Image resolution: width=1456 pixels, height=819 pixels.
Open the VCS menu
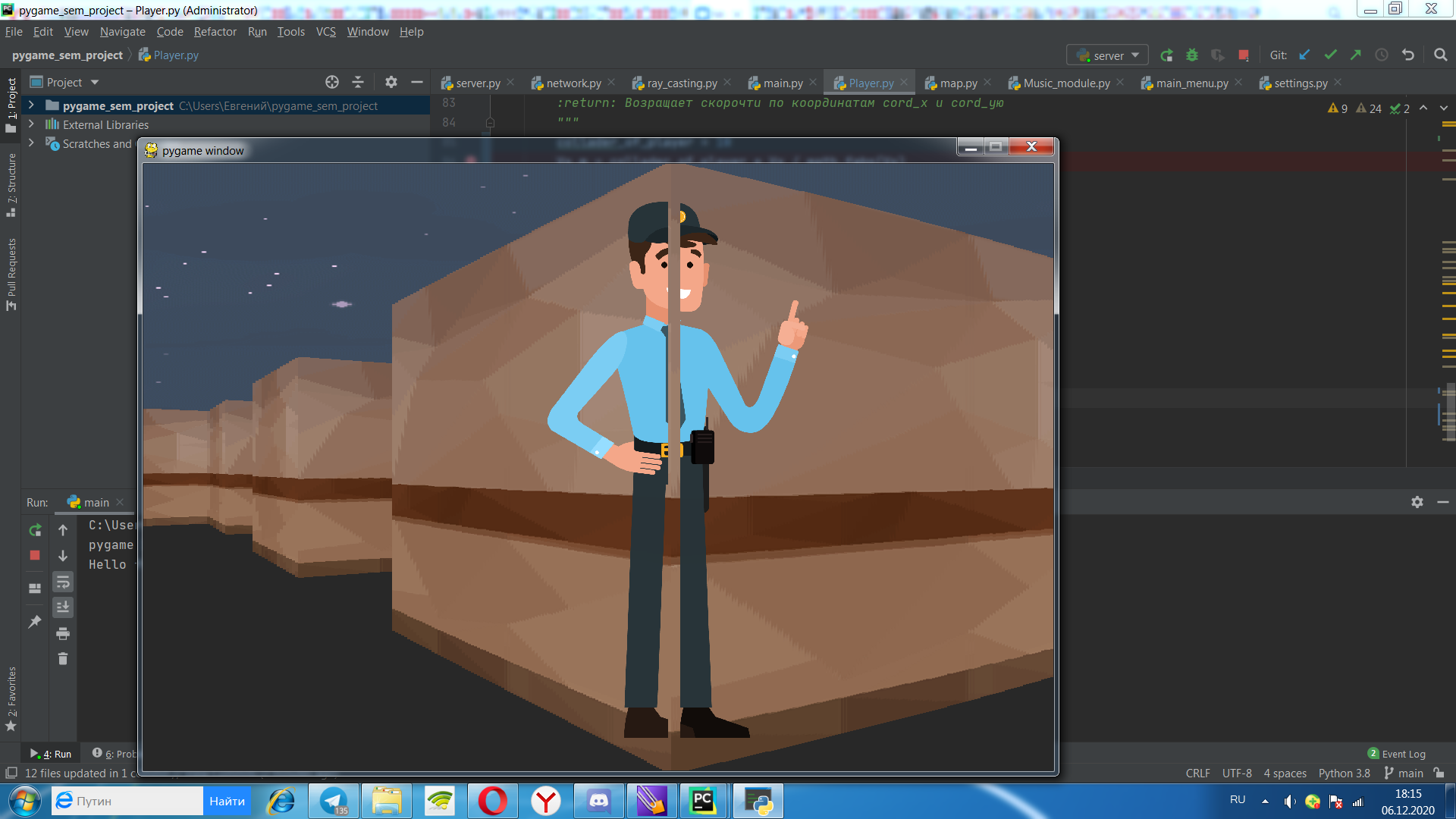[x=325, y=32]
